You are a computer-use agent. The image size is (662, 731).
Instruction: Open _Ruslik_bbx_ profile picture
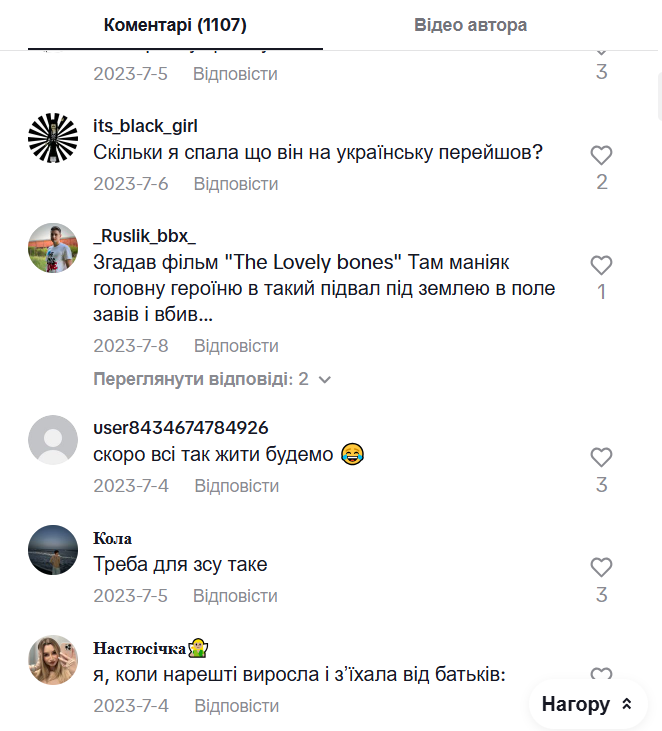click(x=53, y=248)
